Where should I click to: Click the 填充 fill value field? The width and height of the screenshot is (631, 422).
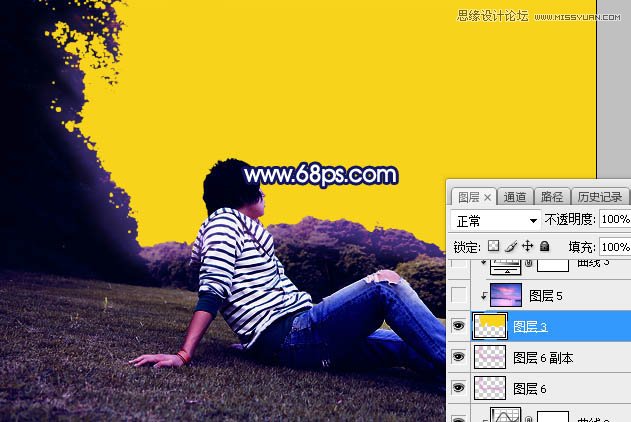(x=615, y=247)
